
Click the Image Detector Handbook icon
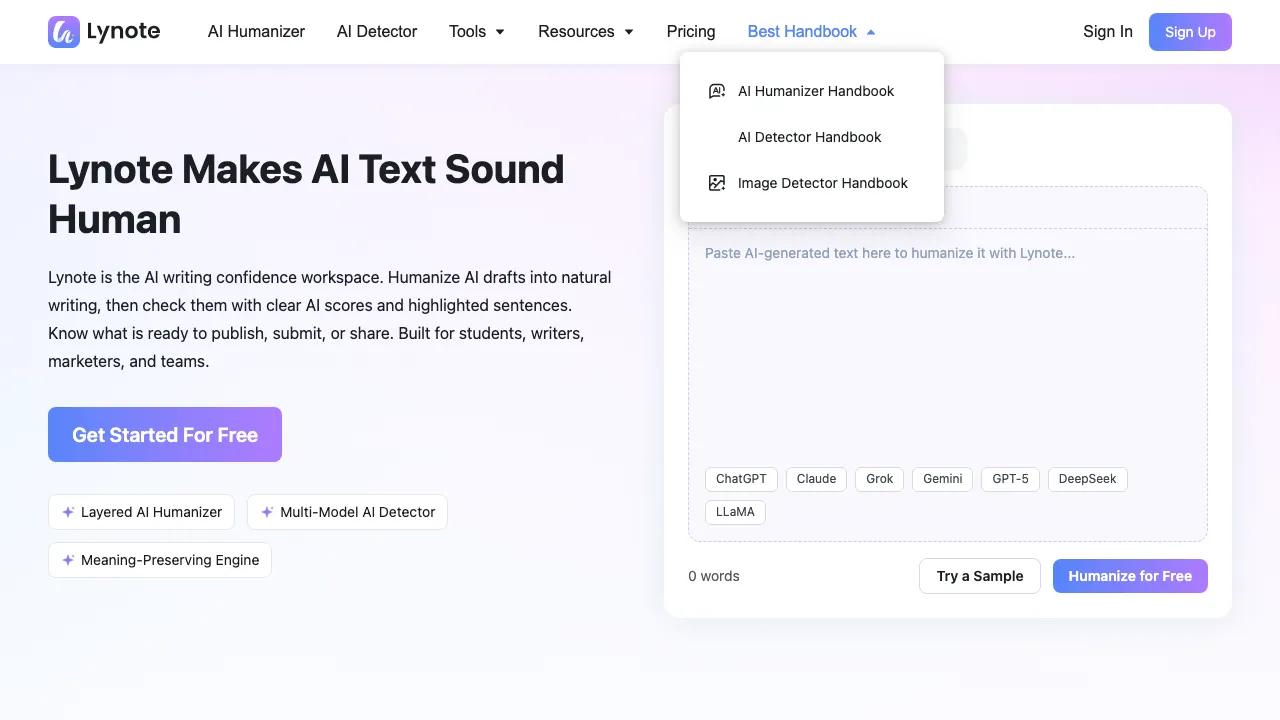tap(717, 183)
